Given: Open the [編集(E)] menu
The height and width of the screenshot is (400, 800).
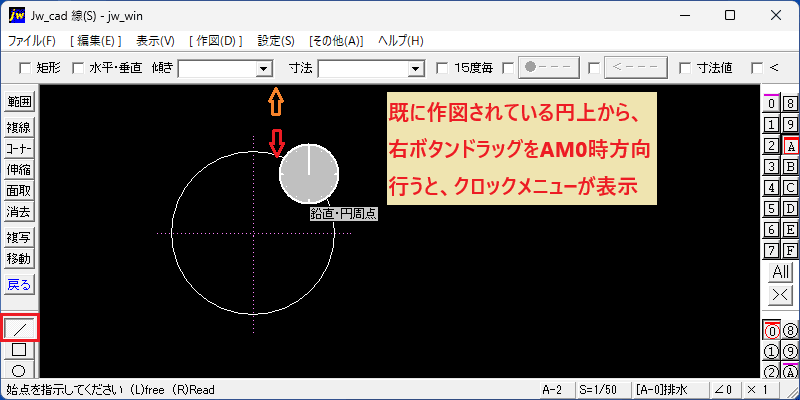Looking at the screenshot, I should click(x=96, y=41).
